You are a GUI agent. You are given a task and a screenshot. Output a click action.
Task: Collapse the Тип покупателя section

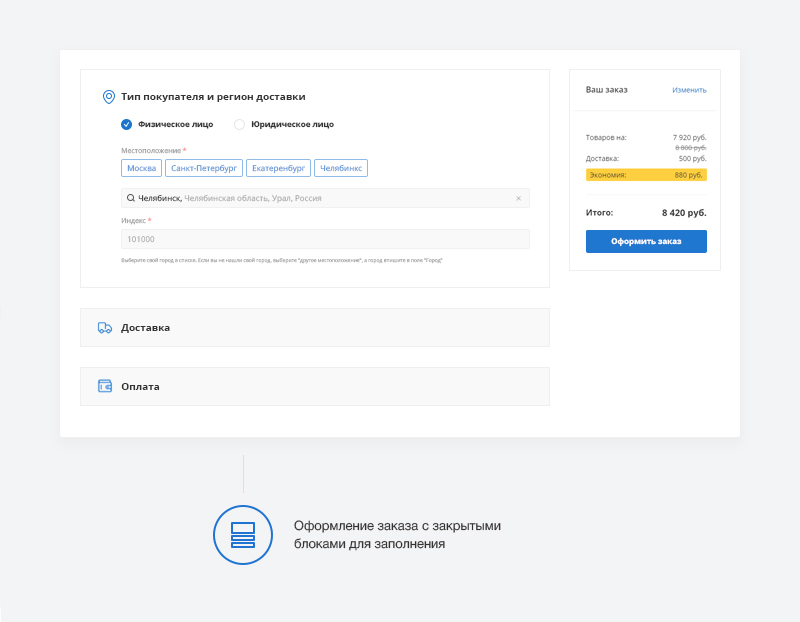pos(211,97)
